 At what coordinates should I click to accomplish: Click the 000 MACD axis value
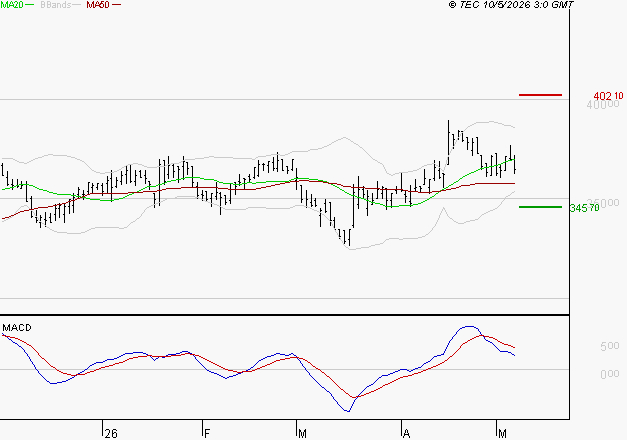click(x=610, y=374)
